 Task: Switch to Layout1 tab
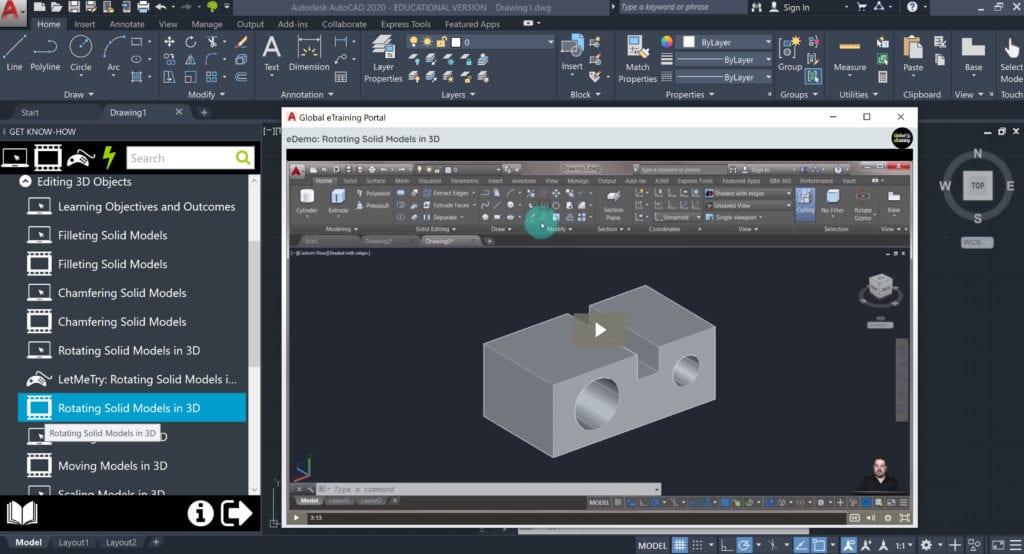click(73, 542)
